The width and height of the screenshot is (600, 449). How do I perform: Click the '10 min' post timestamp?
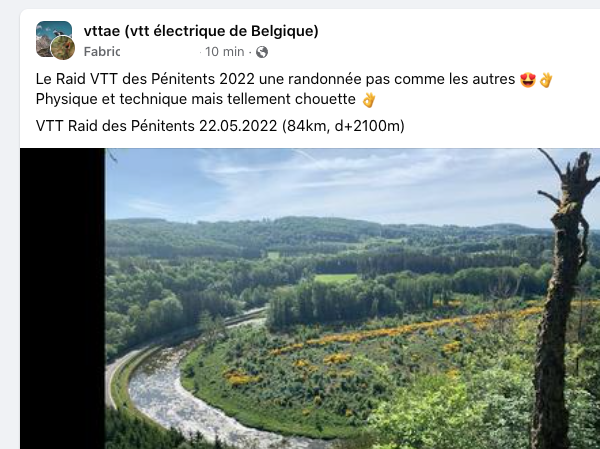(x=225, y=52)
